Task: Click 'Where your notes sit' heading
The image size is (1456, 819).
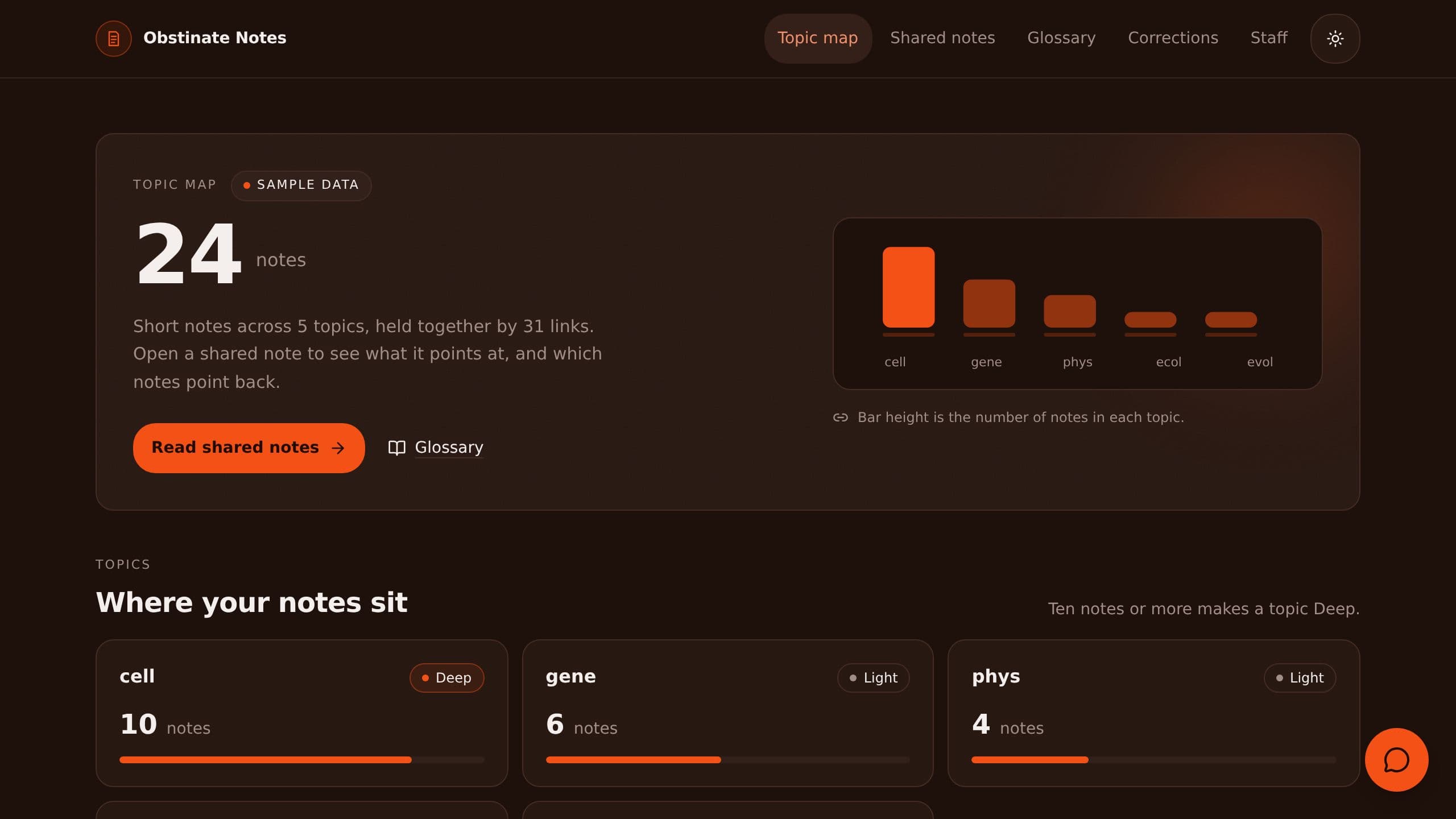Action: click(251, 602)
